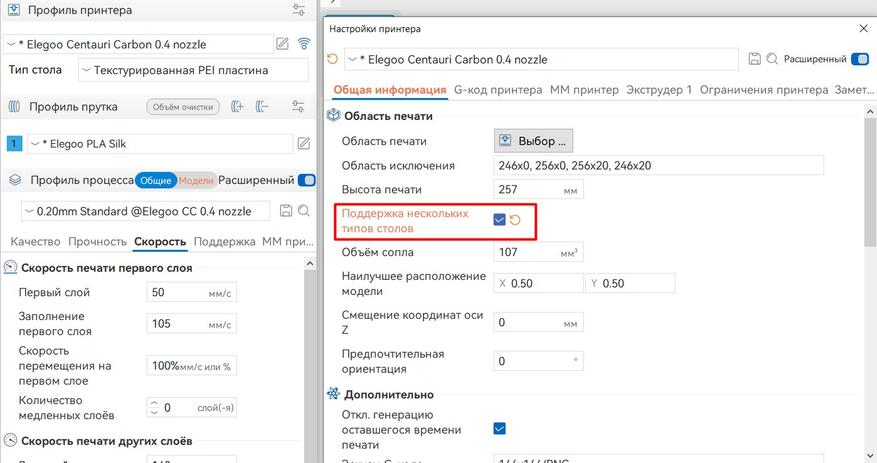Switch to the G-код принтера tab
Viewport: 877px width, 463px height.
(498, 90)
